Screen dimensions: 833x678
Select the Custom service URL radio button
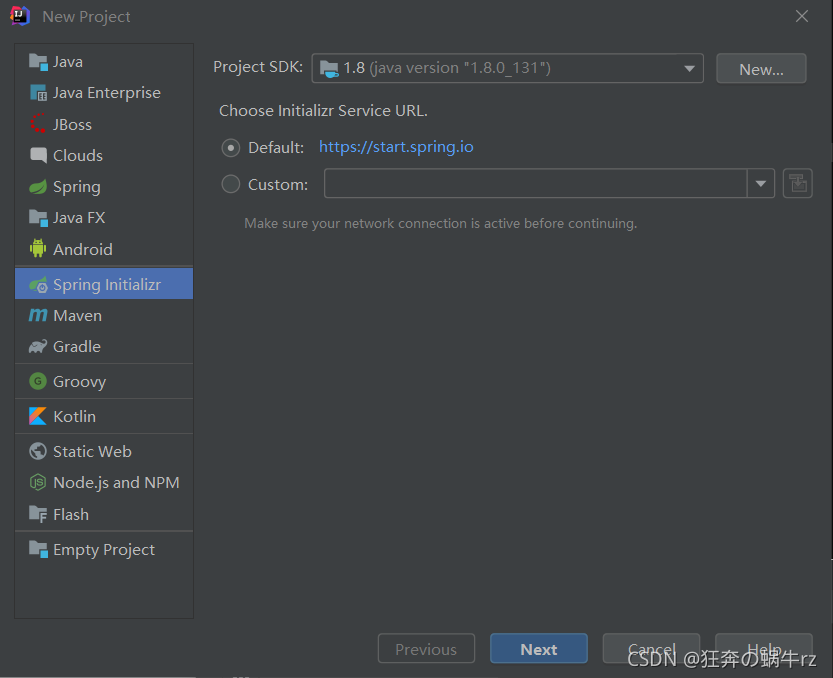(x=231, y=184)
